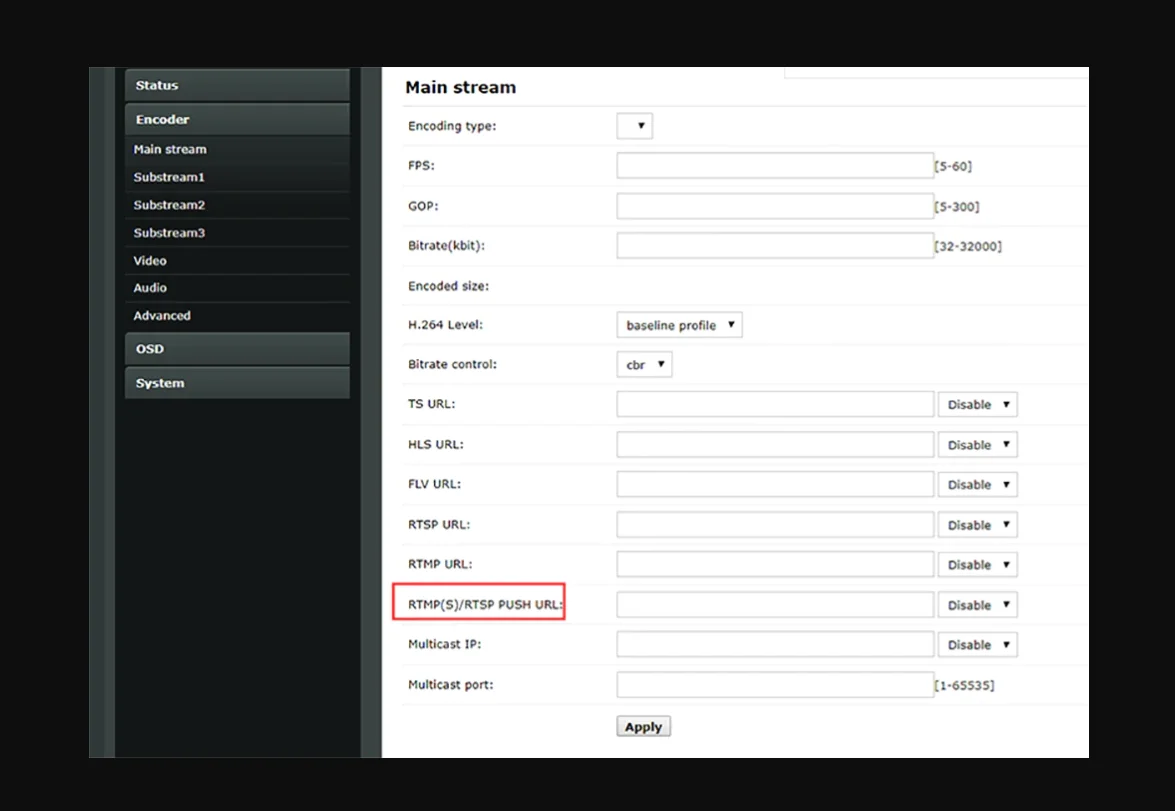
Task: Open the Multicast IP Disable dropdown
Action: point(977,645)
